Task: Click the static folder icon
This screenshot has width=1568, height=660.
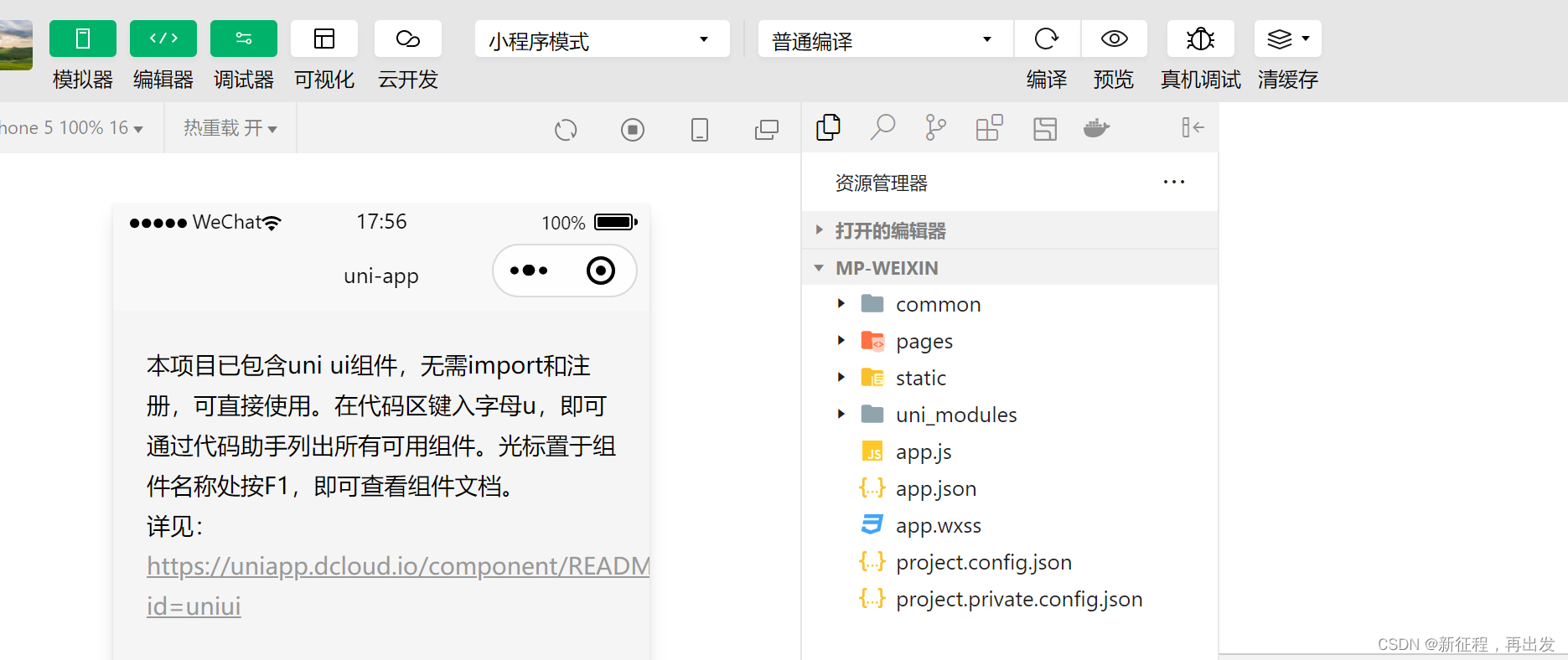Action: pyautogui.click(x=872, y=378)
